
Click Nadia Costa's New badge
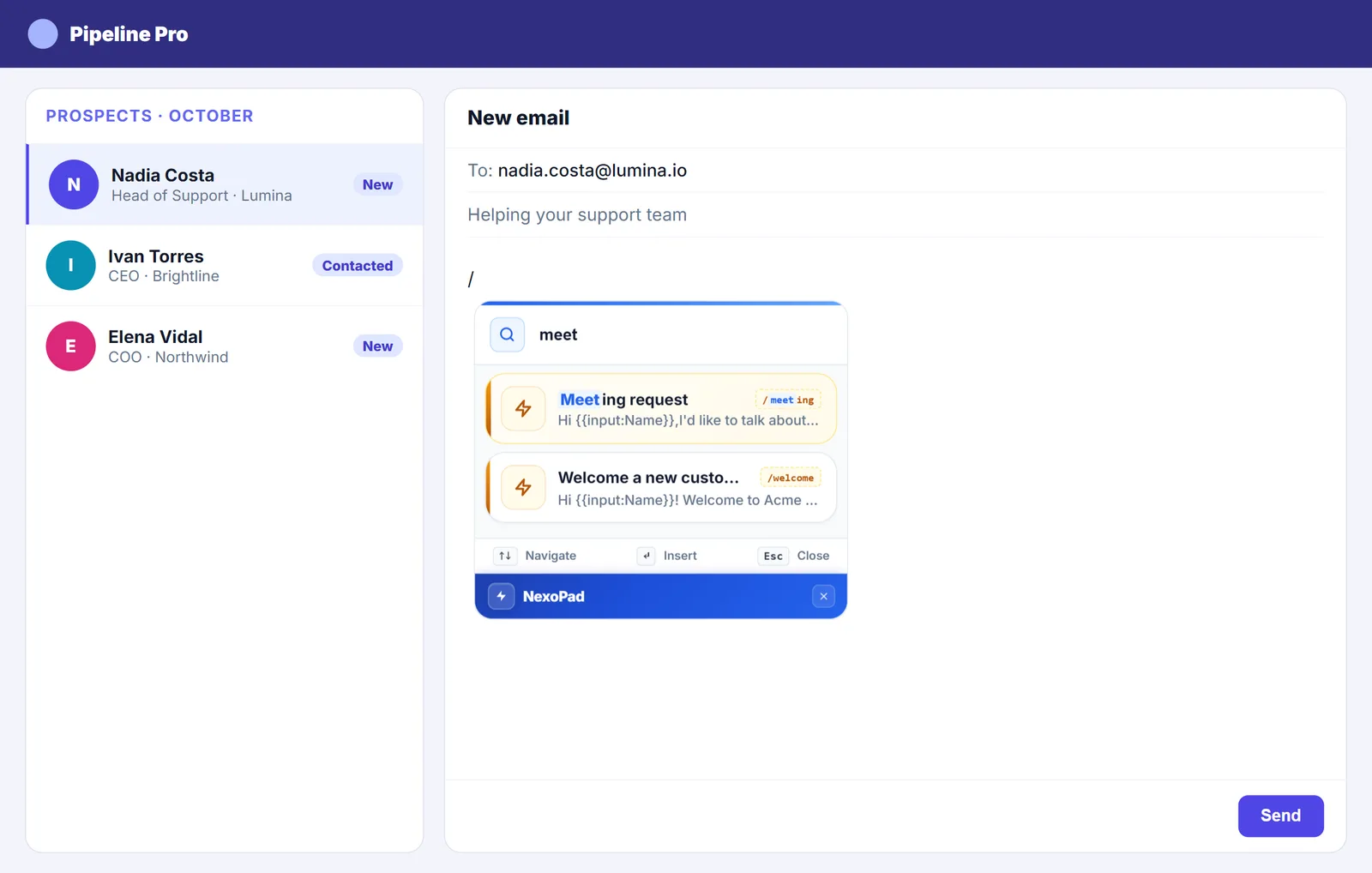click(377, 184)
